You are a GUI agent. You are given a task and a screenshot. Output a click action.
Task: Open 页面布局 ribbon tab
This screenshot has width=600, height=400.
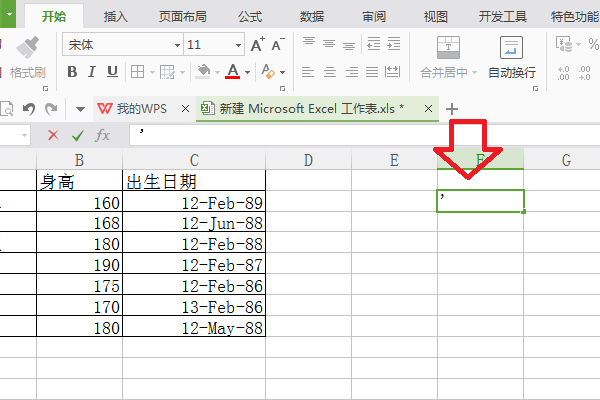point(183,16)
